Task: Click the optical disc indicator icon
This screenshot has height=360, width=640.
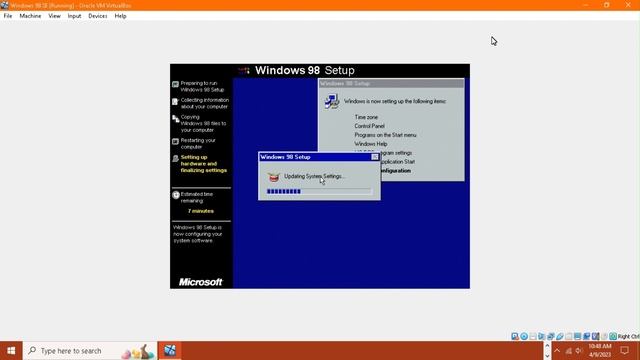Action: [524, 336]
